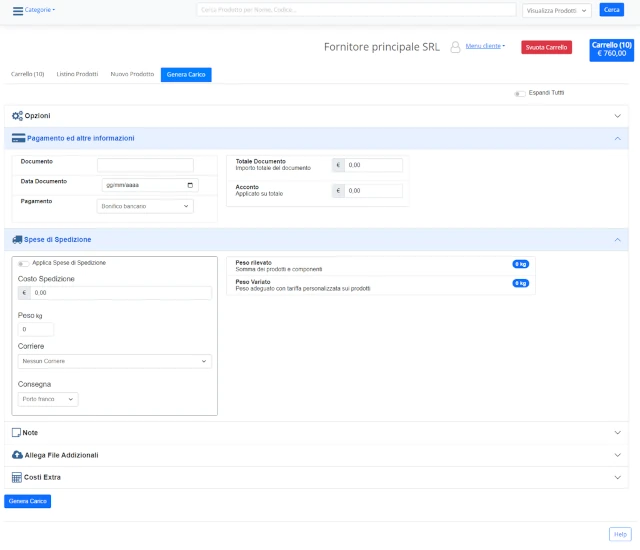Click the Data Documento date field
Image resolution: width=640 pixels, height=550 pixels.
(x=150, y=185)
